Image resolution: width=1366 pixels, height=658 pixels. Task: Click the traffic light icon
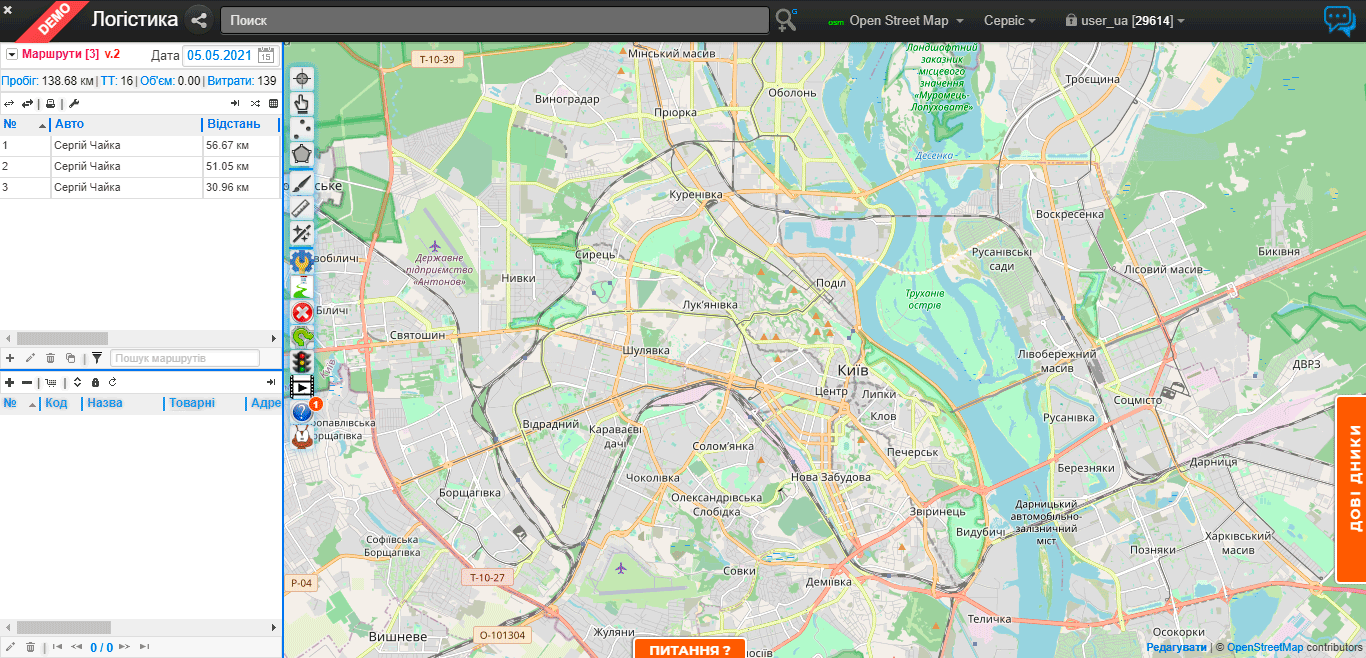click(x=302, y=362)
